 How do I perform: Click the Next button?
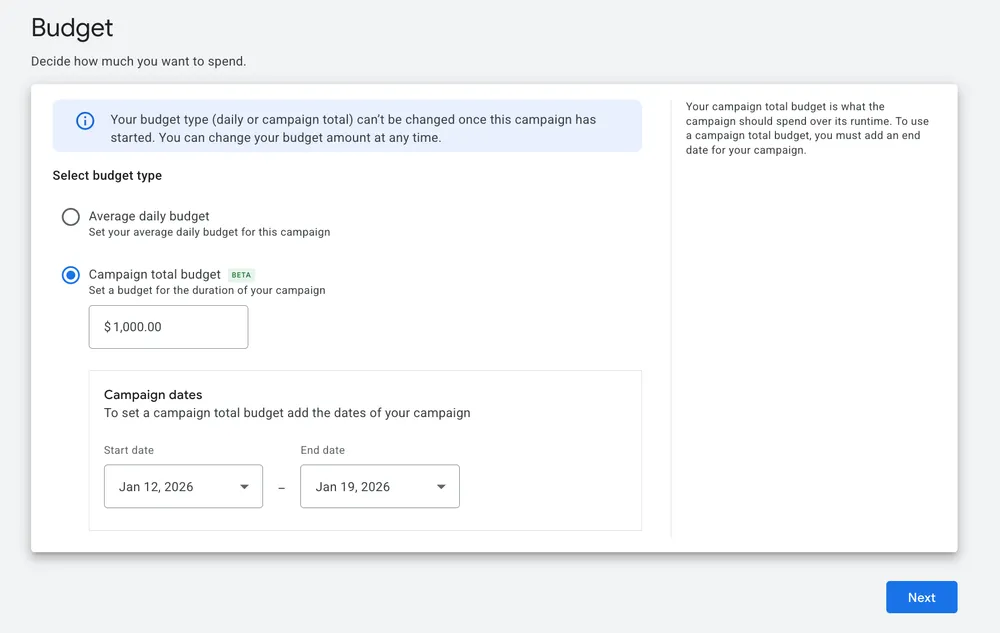(921, 597)
